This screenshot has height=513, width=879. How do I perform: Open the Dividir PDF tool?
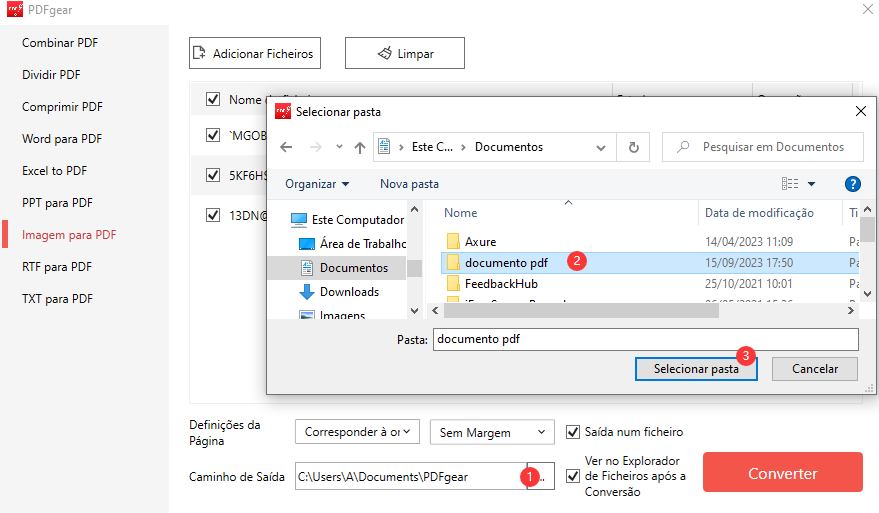click(x=51, y=75)
